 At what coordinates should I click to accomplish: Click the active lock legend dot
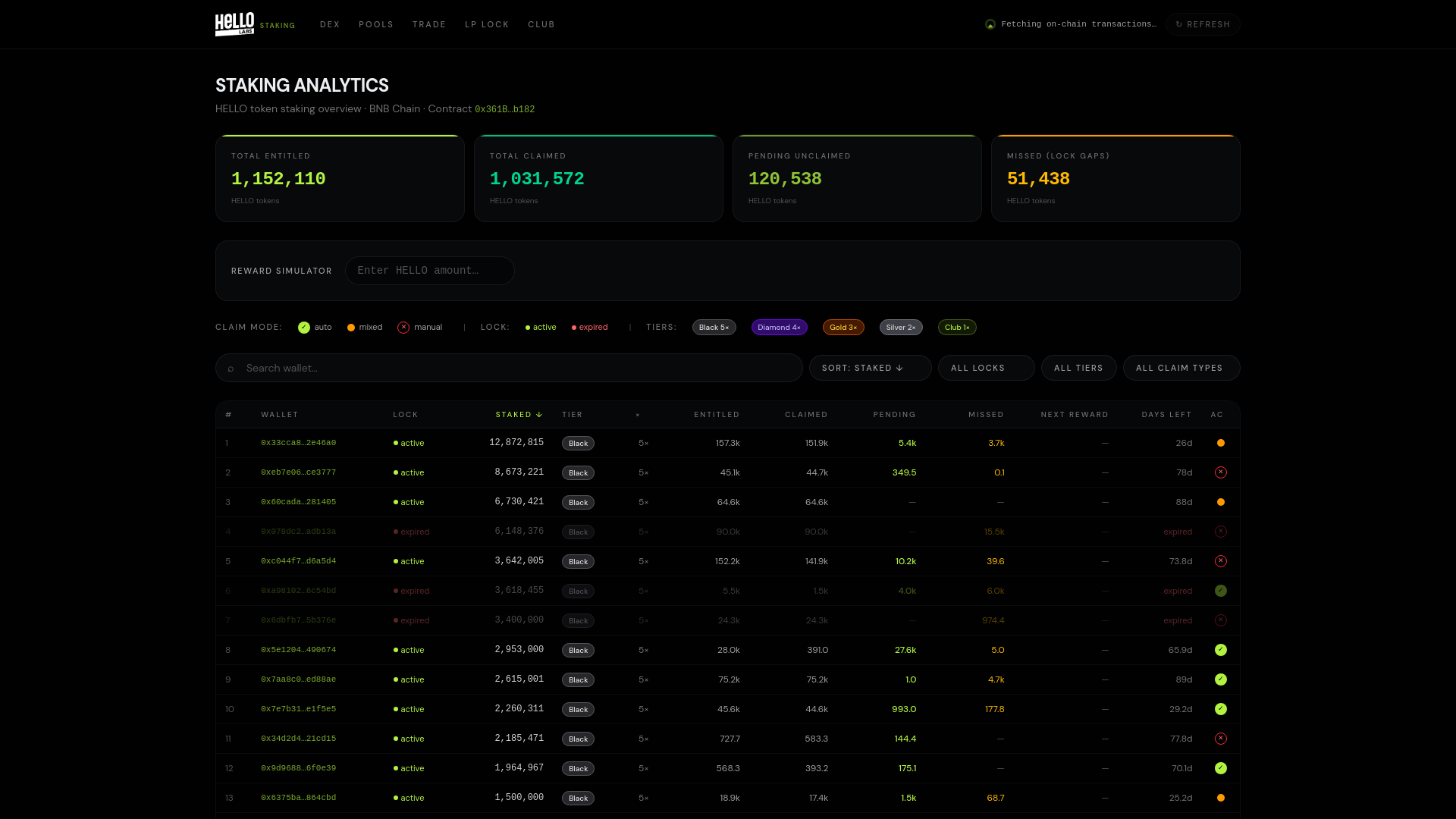point(528,328)
